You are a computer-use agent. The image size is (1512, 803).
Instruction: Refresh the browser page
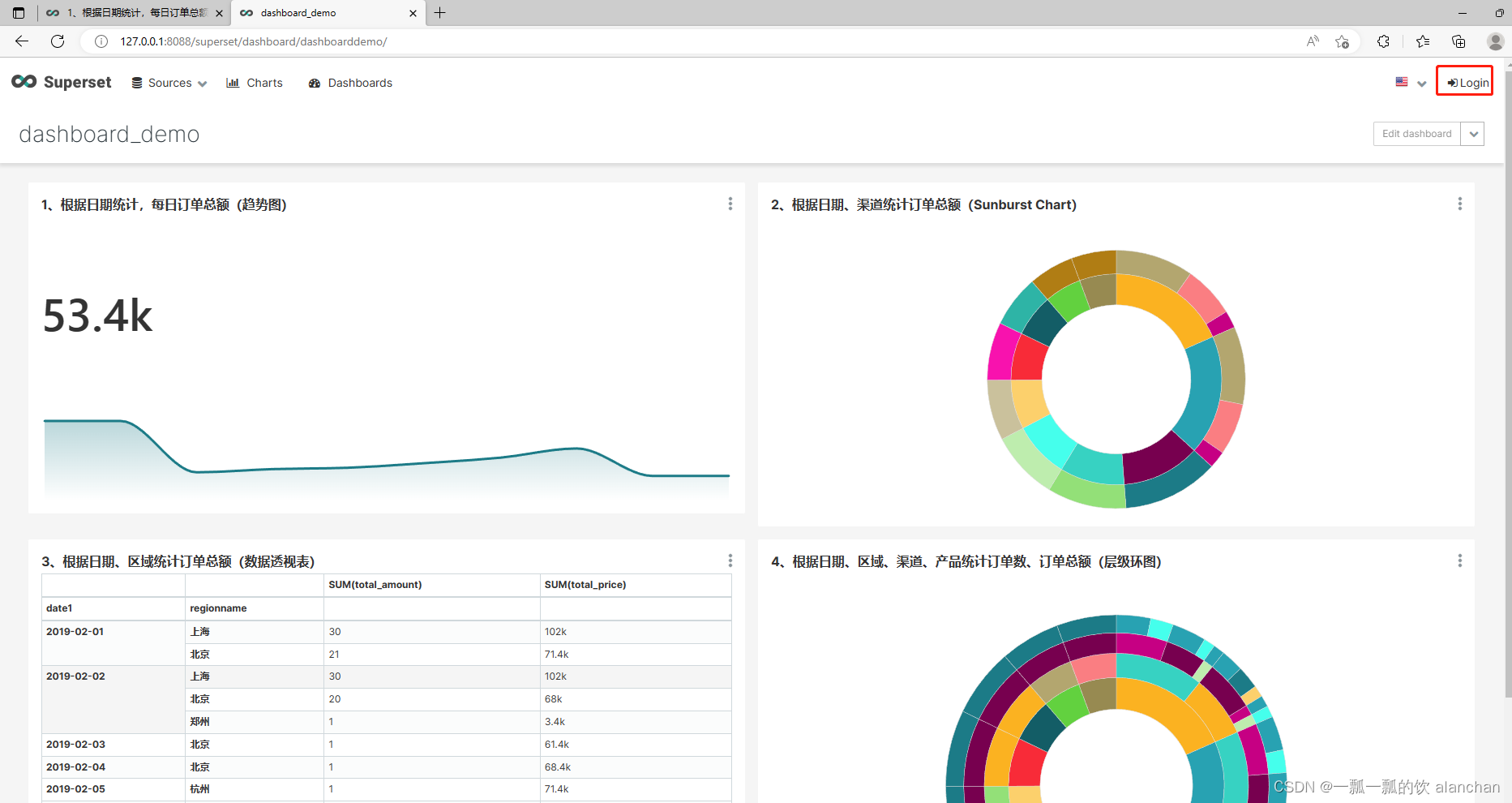coord(58,41)
